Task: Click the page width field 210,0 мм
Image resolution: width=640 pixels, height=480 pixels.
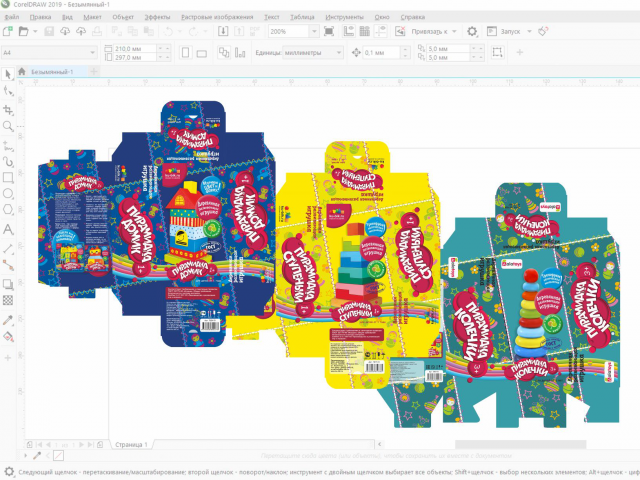Action: [135, 48]
